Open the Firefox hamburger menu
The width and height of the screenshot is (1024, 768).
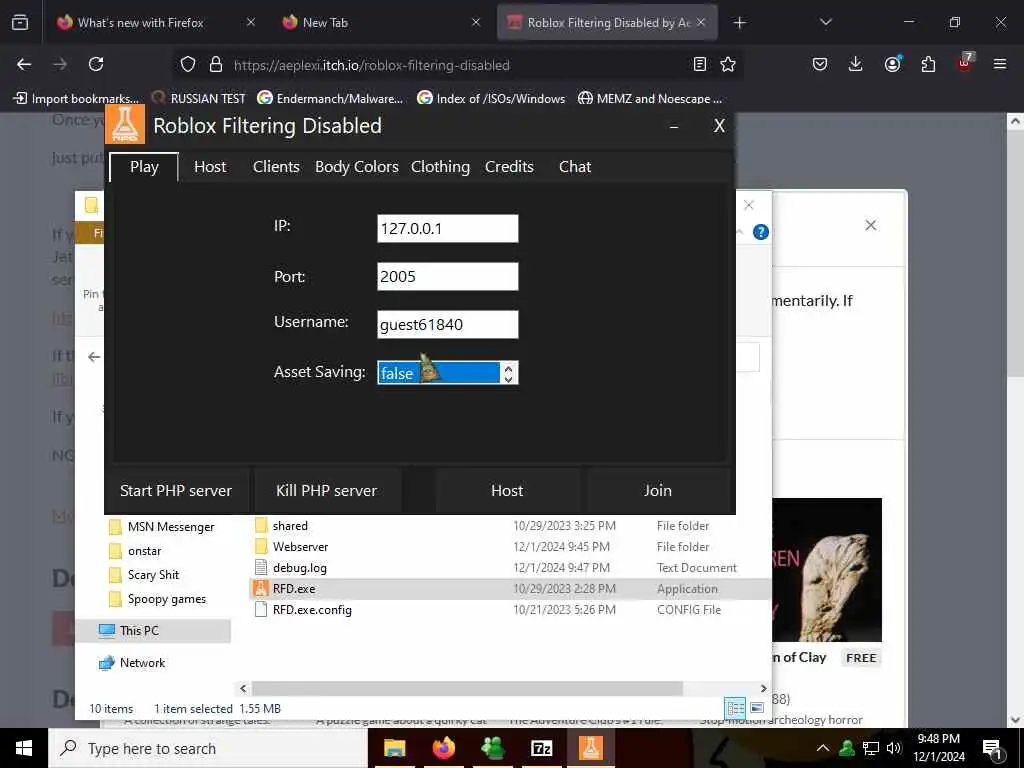pyautogui.click(x=999, y=64)
